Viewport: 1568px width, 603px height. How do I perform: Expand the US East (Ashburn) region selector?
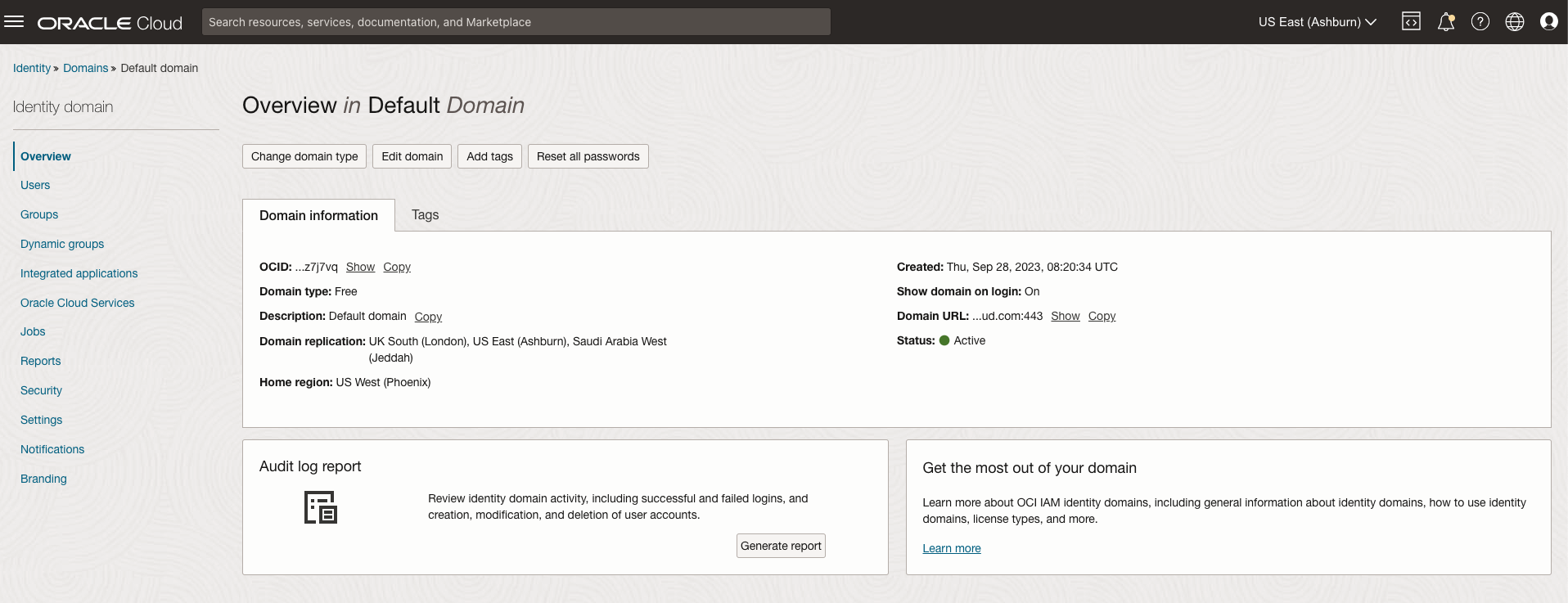pyautogui.click(x=1318, y=22)
